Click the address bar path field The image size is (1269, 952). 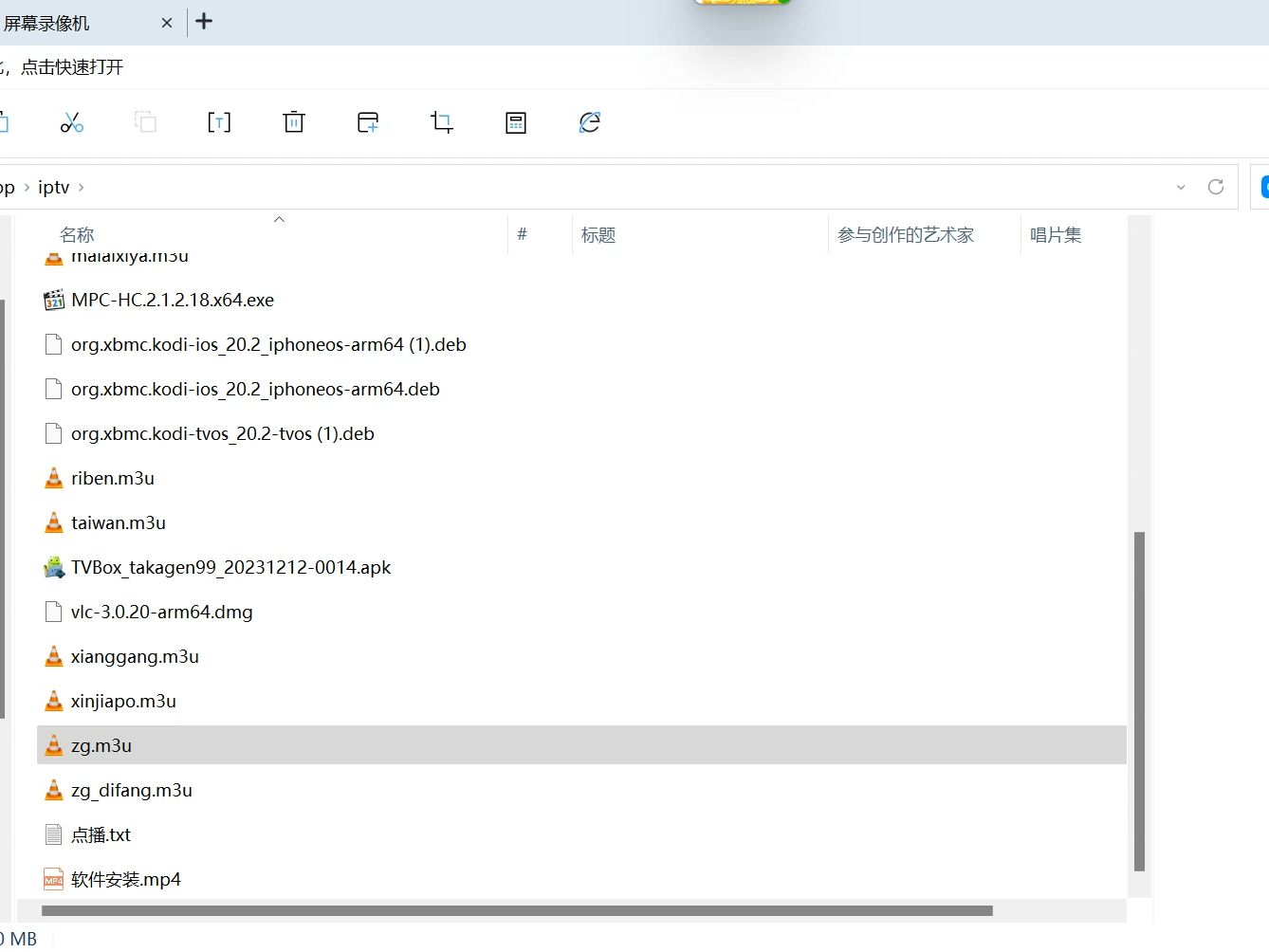(x=616, y=187)
